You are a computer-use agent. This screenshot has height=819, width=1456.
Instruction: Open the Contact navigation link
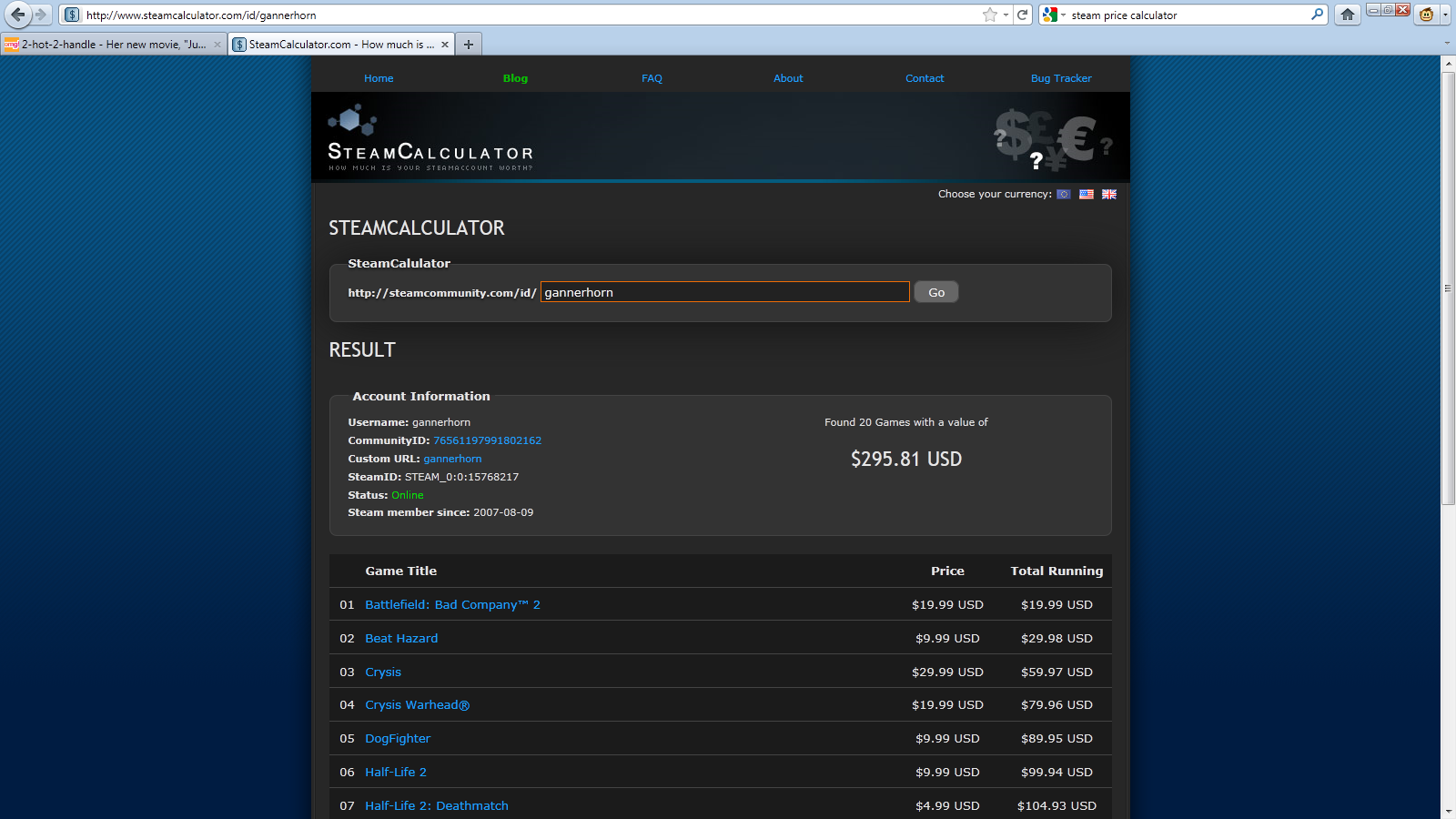tap(925, 78)
